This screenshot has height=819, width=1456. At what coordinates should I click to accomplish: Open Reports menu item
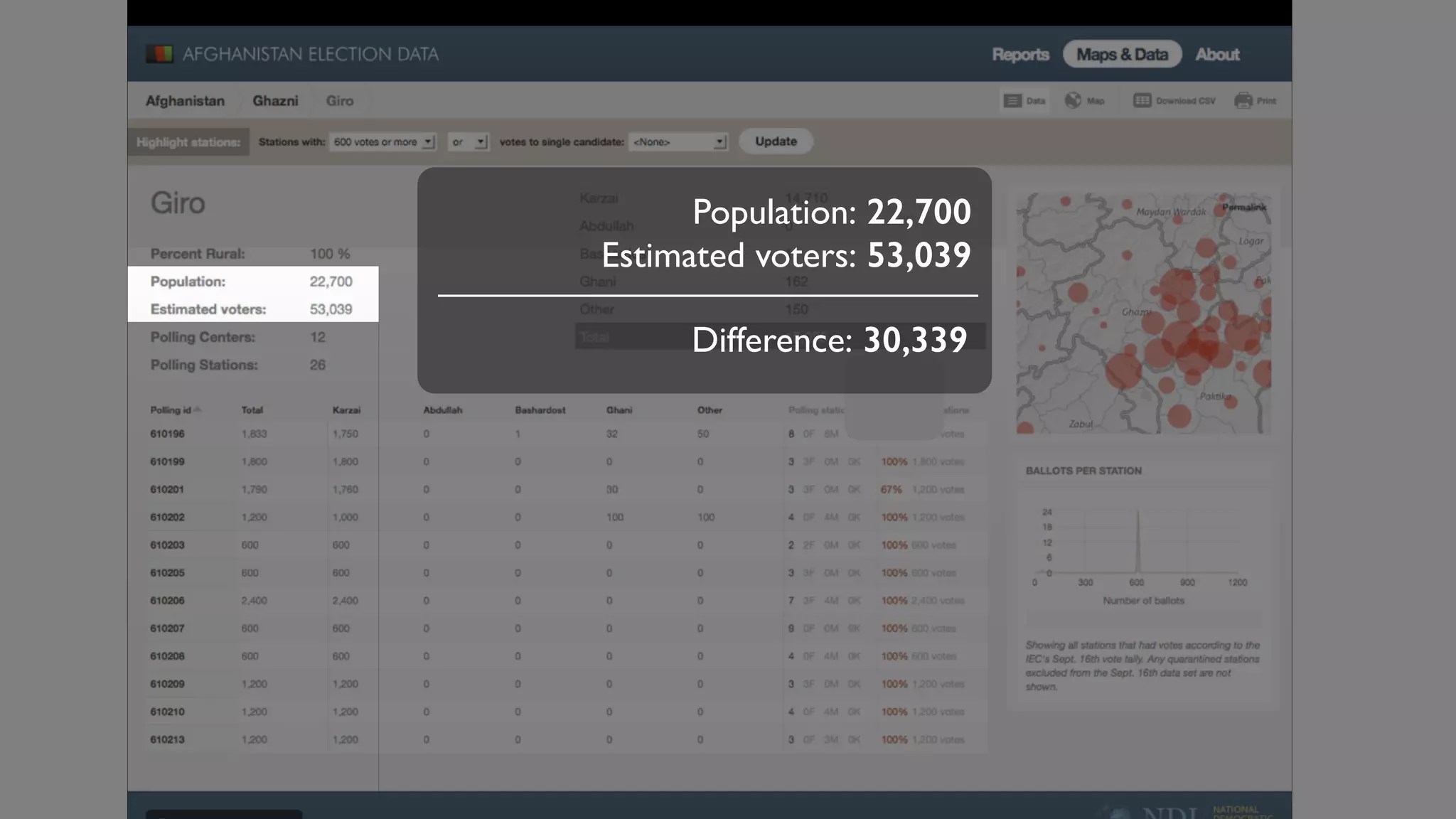pyautogui.click(x=1020, y=54)
